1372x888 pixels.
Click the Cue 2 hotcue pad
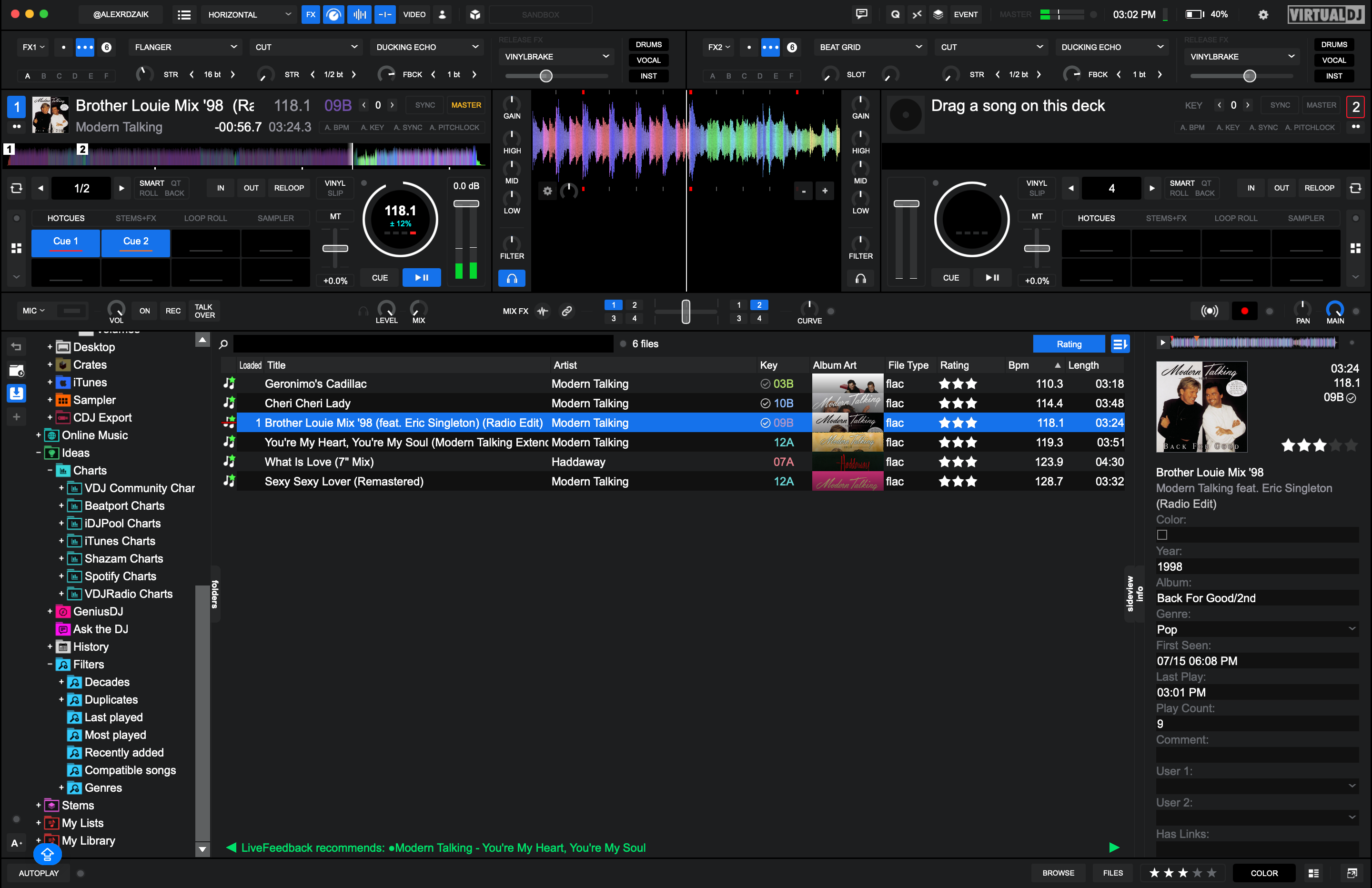point(135,243)
